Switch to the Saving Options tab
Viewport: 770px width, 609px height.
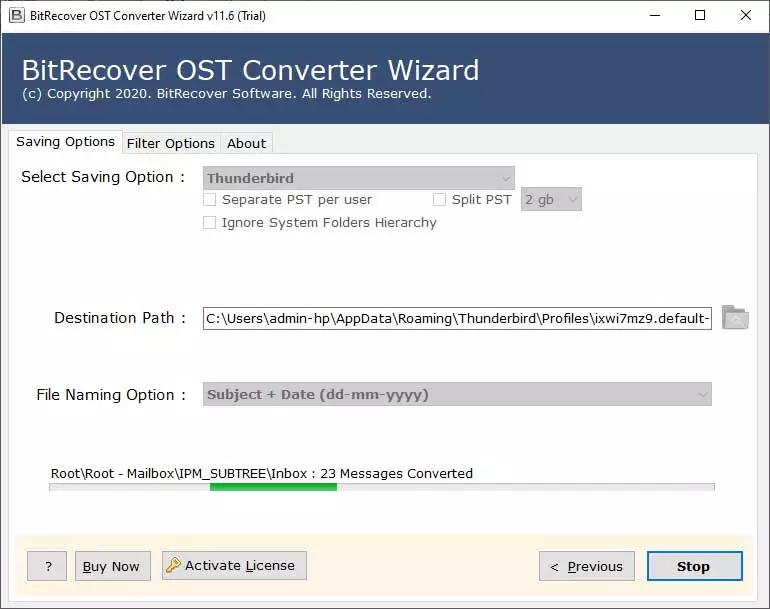(x=65, y=141)
